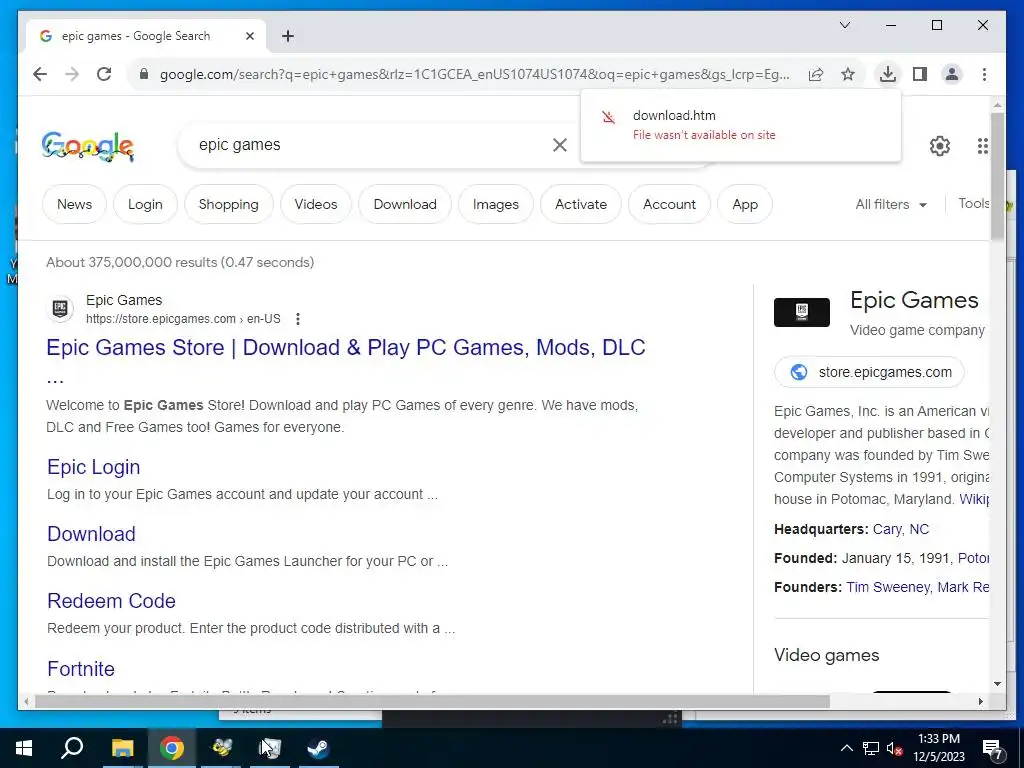Click the vertical scrollbar up arrow
The width and height of the screenshot is (1024, 768).
tap(997, 104)
